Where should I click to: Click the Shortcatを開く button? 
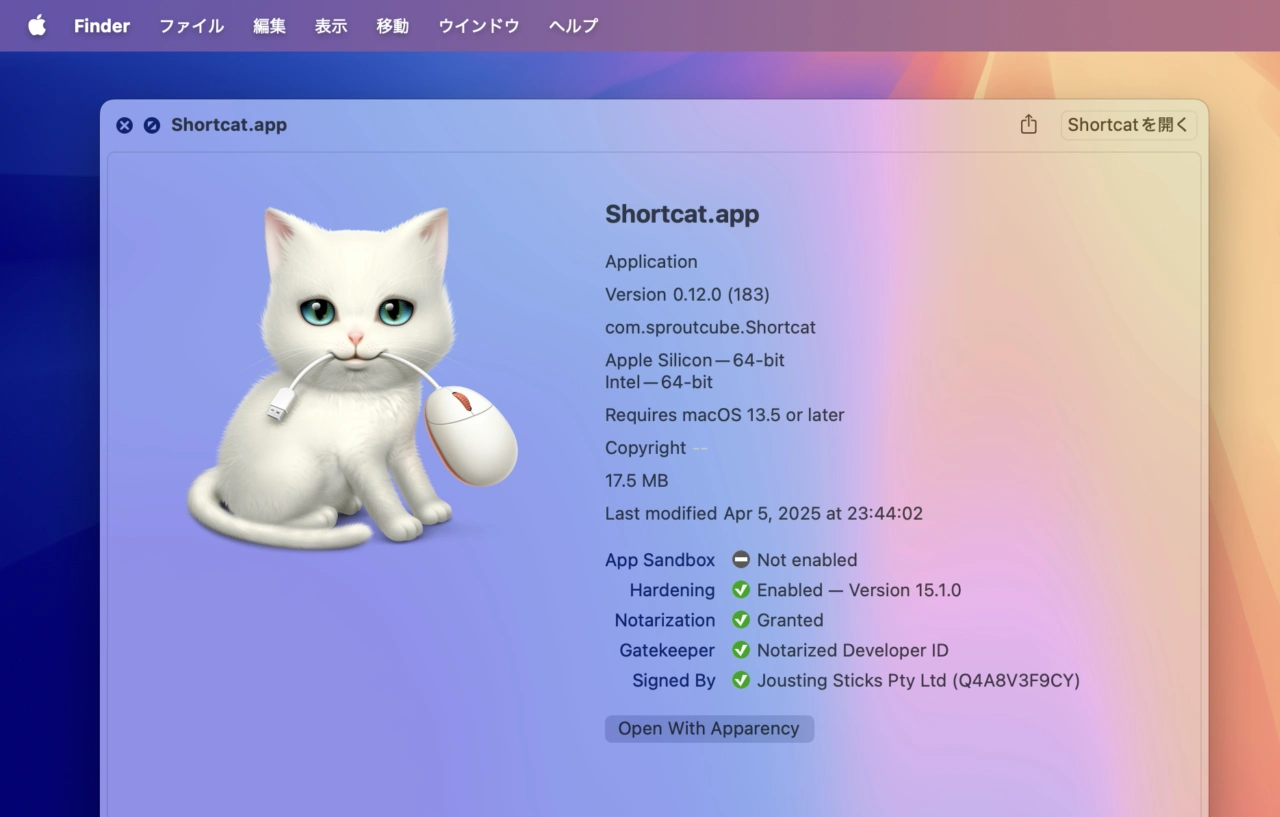point(1128,125)
